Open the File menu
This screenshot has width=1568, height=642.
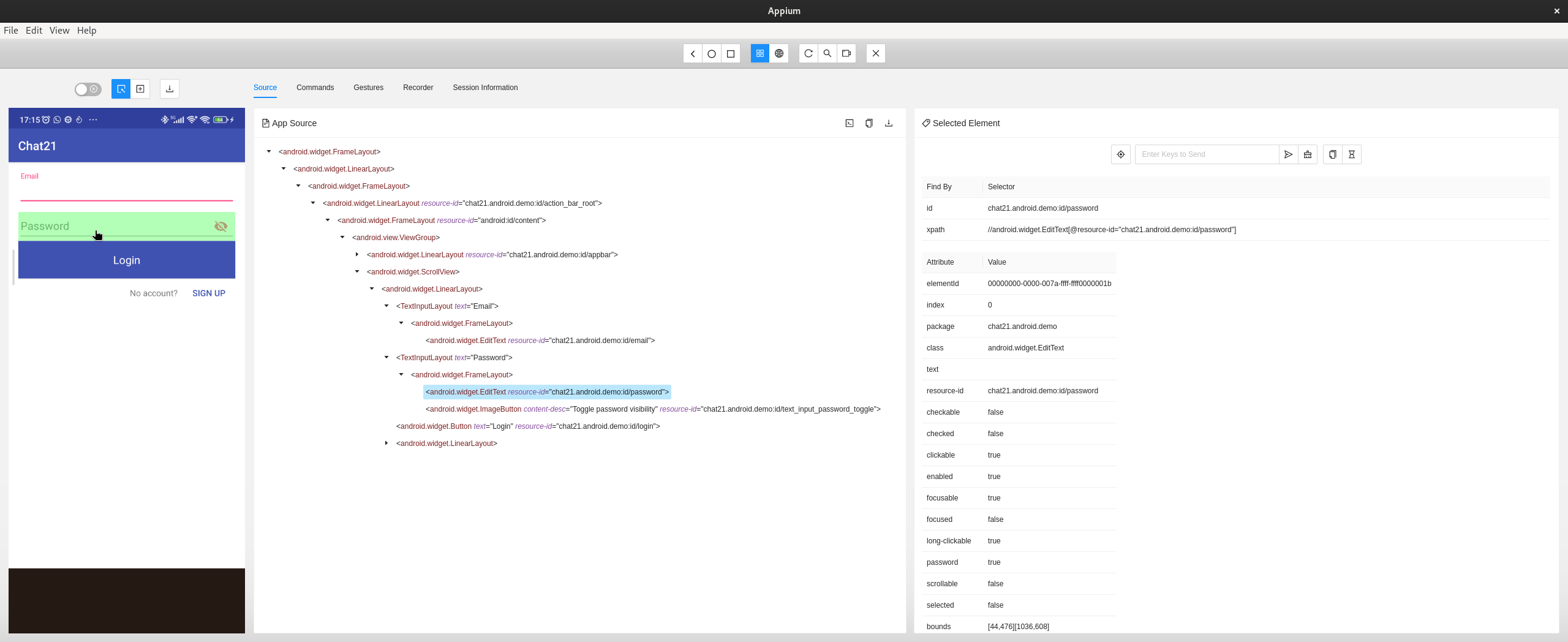[x=11, y=30]
